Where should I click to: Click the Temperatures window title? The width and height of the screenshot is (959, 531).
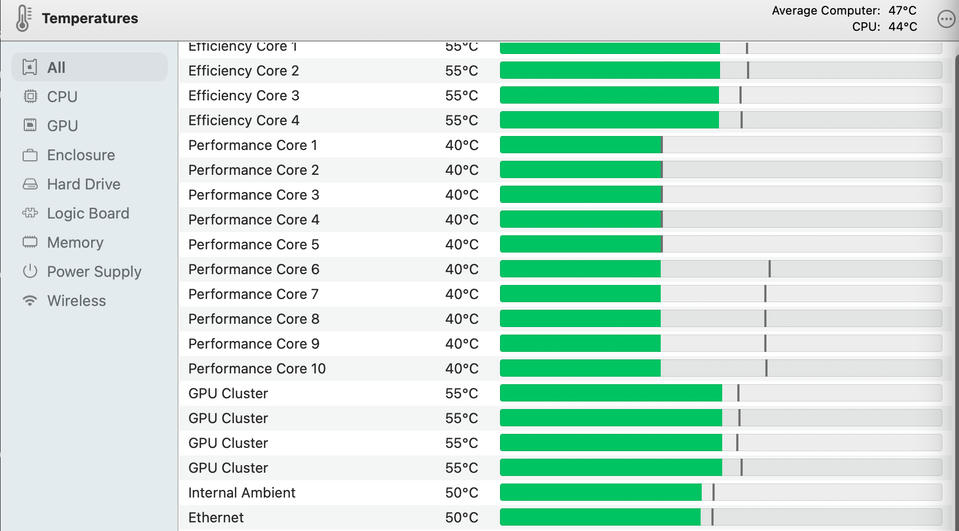click(90, 18)
